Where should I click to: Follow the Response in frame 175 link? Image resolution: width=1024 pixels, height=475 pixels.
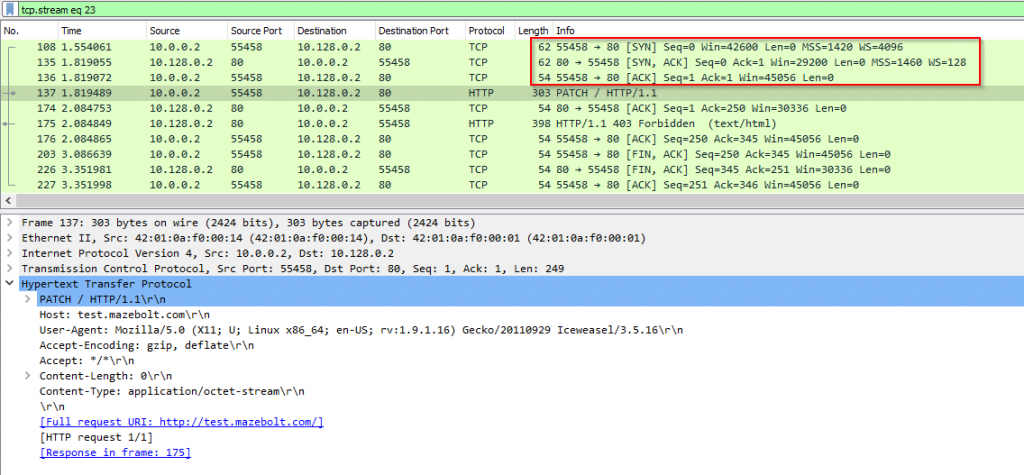(x=115, y=453)
